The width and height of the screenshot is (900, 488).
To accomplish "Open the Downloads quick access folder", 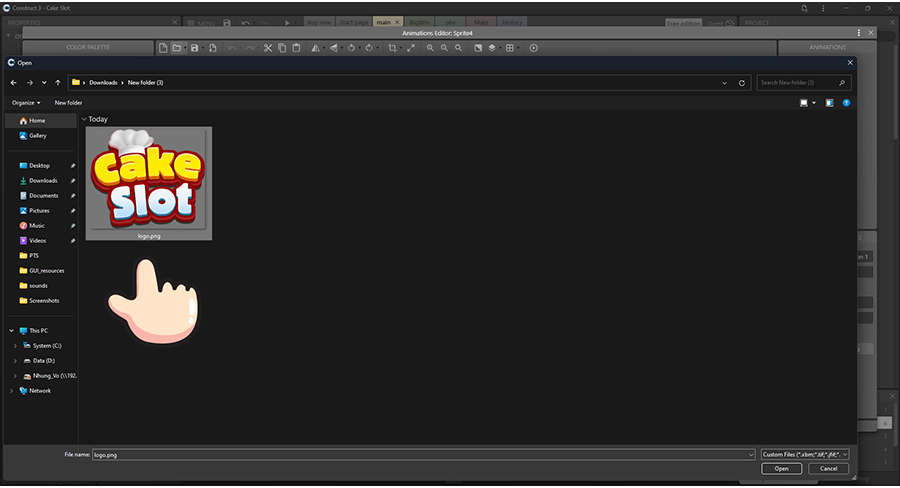I will coord(43,180).
